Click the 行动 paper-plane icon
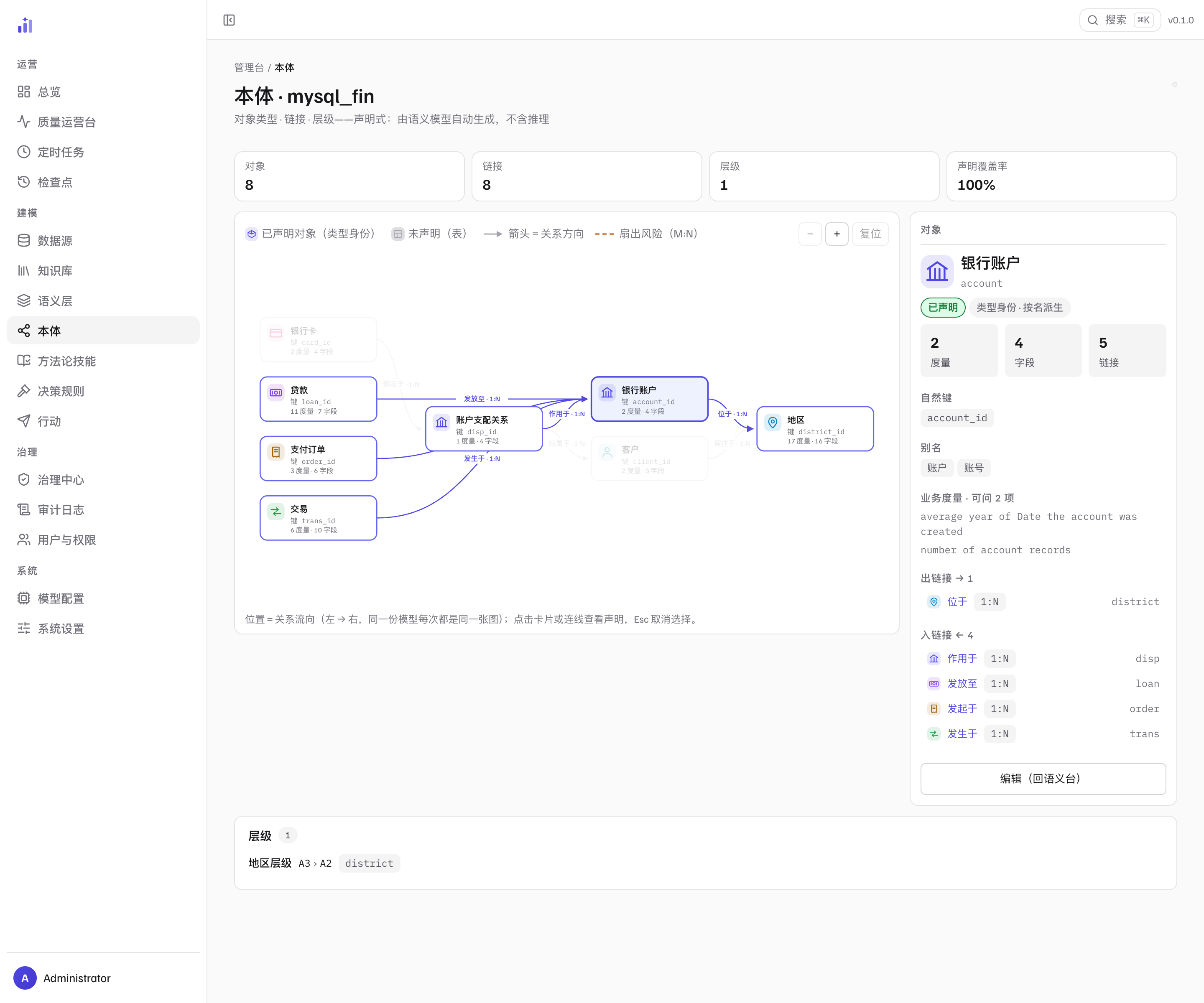This screenshot has height=1003, width=1204. pyautogui.click(x=23, y=421)
